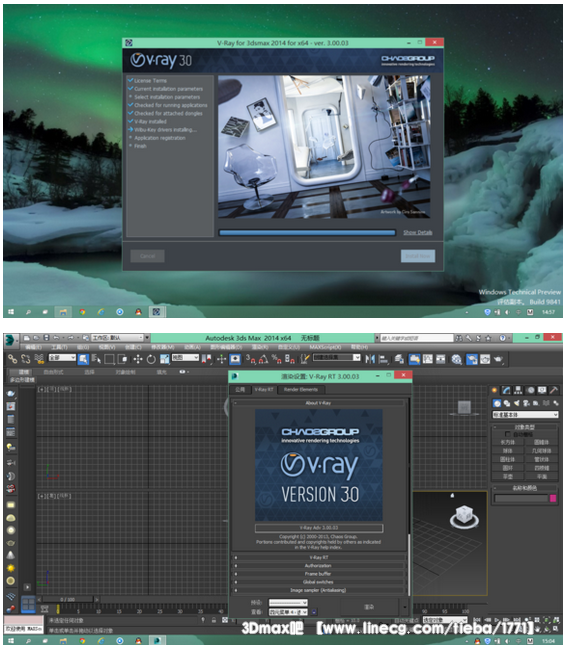Open named selection sets dropdown in toolbar
Screen dimensions: 563x645
click(337, 357)
